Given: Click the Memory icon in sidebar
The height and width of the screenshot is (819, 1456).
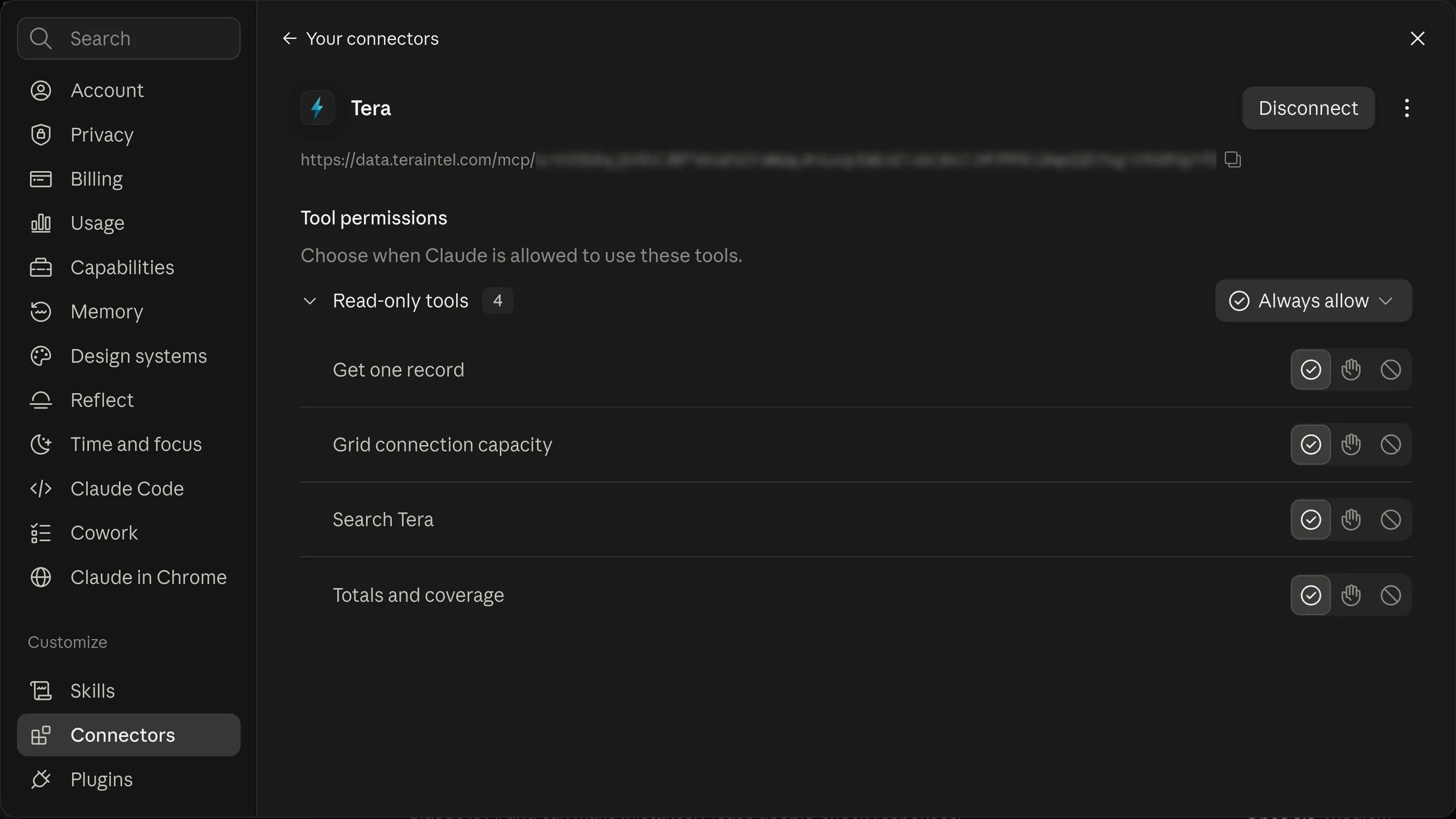Looking at the screenshot, I should 41,312.
